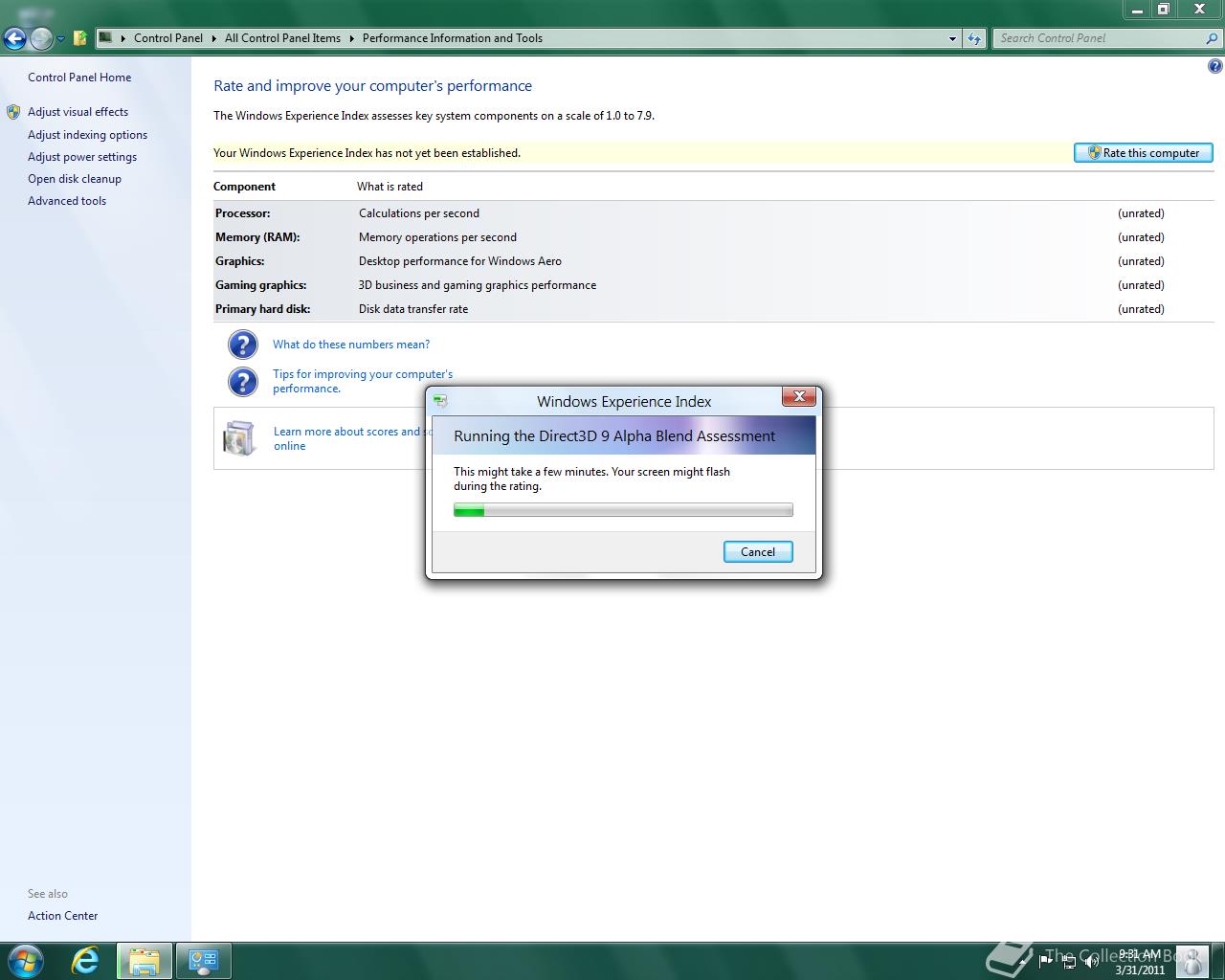Click the volume speaker tray icon
This screenshot has height=980, width=1225.
(x=1091, y=961)
